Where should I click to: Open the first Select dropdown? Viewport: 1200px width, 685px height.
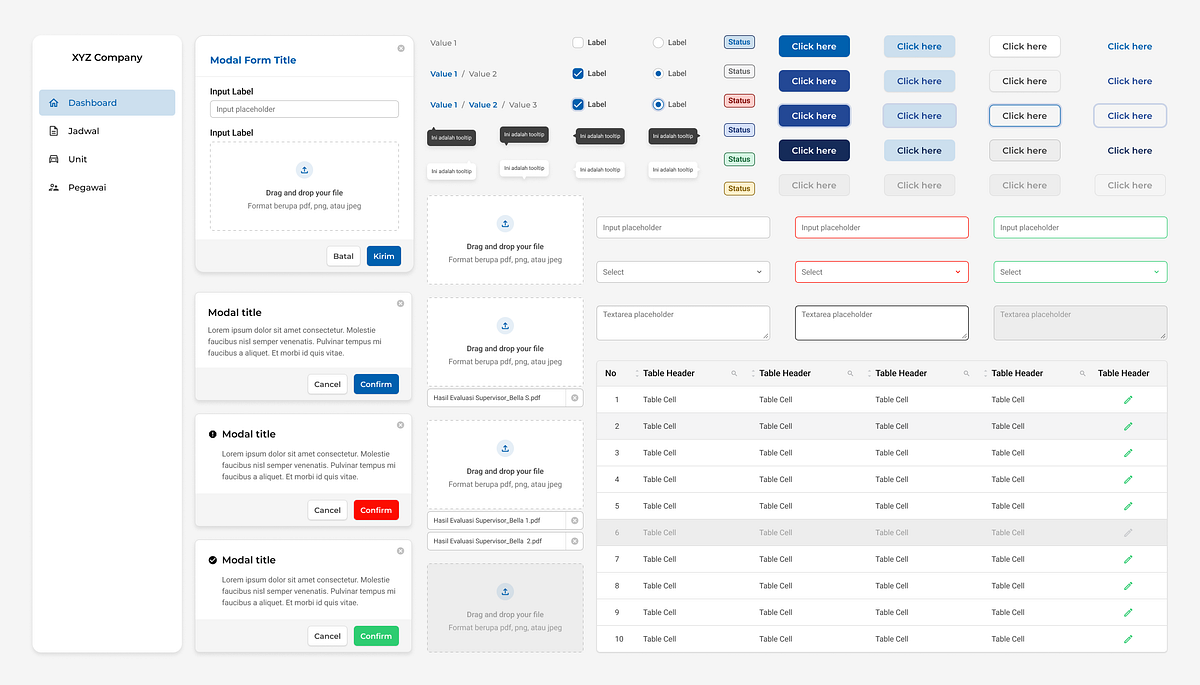(683, 271)
